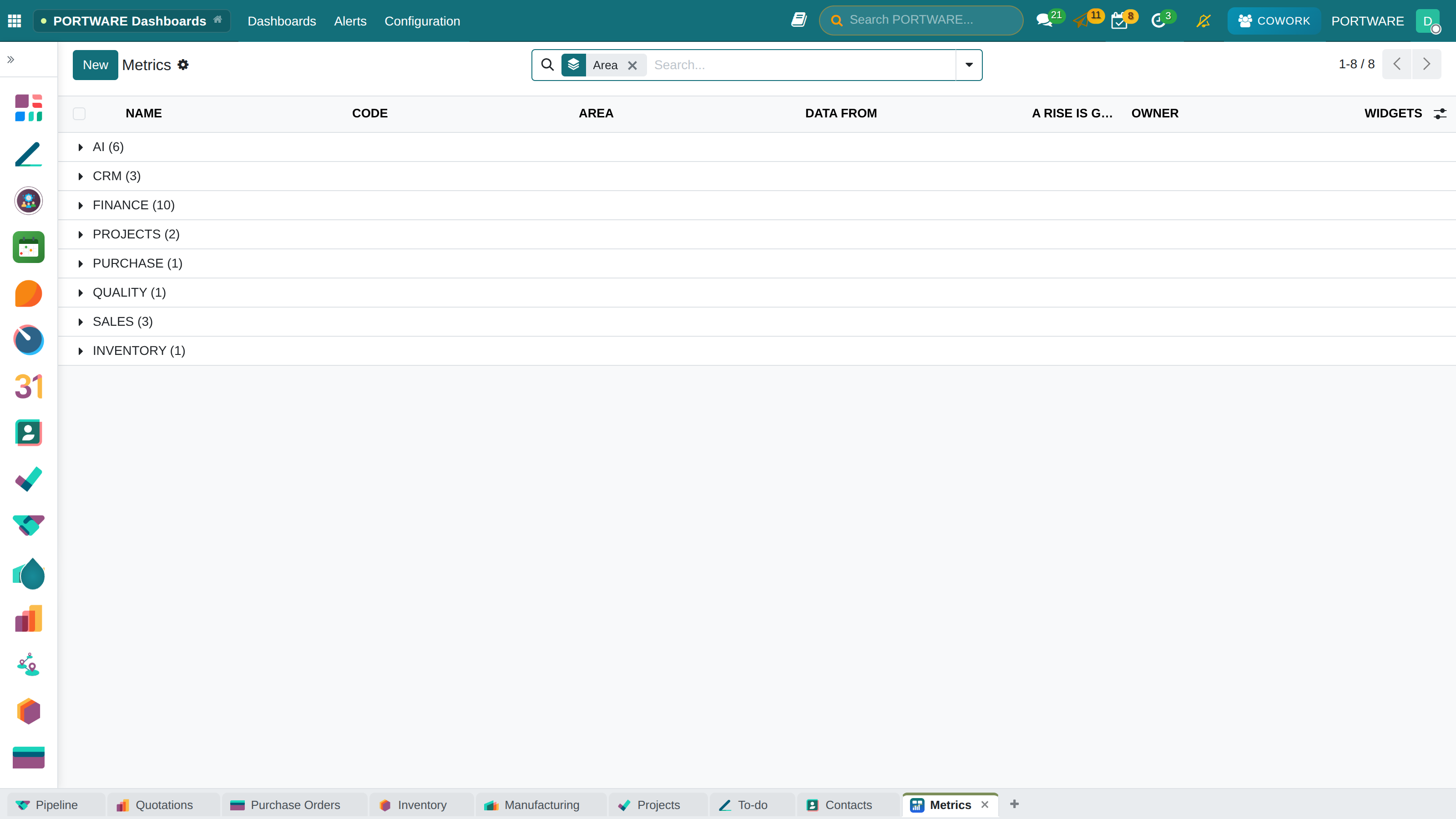Switch to Projects tab
Viewport: 1456px width, 819px height.
pyautogui.click(x=658, y=805)
